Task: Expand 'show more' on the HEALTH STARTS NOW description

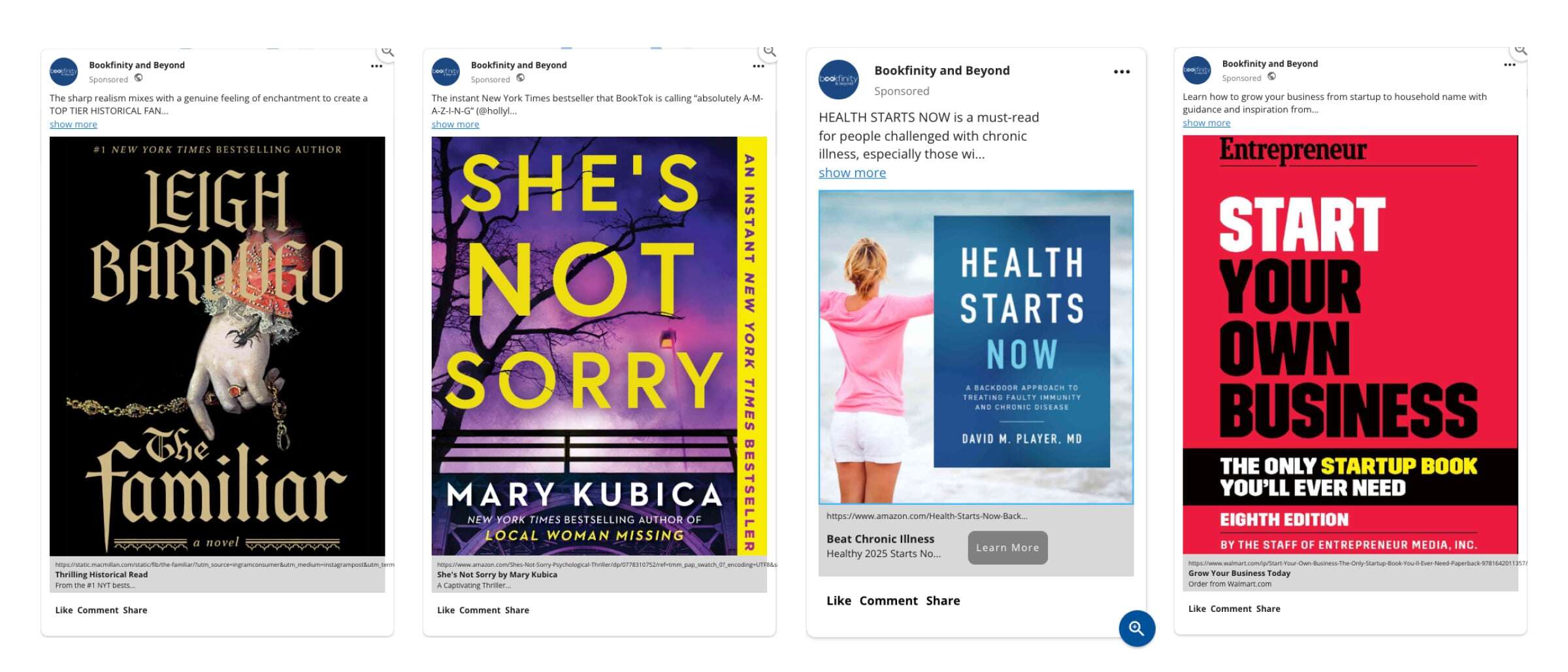Action: point(852,173)
